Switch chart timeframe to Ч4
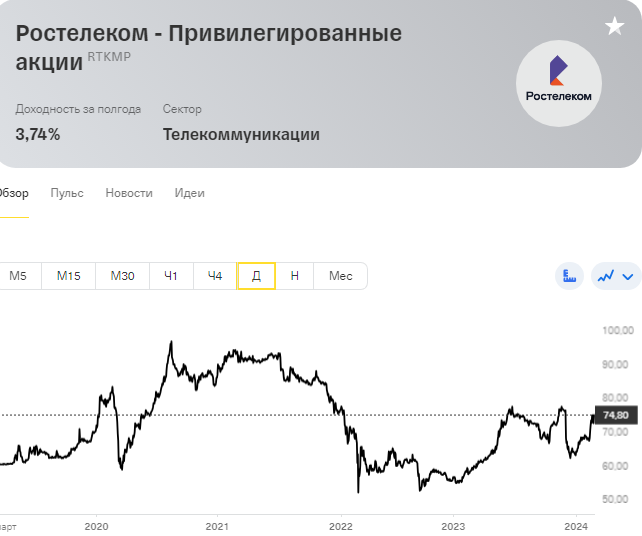This screenshot has height=536, width=642. coord(215,276)
